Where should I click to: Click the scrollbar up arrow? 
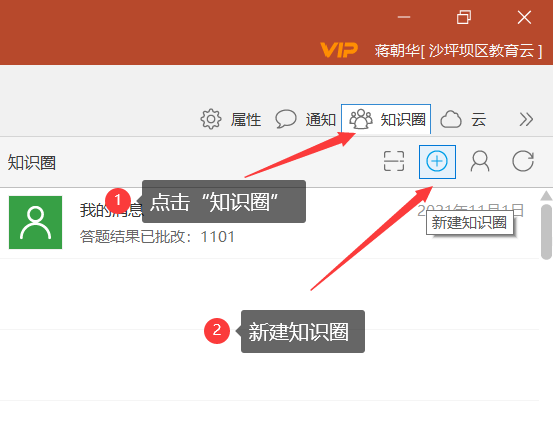point(546,196)
